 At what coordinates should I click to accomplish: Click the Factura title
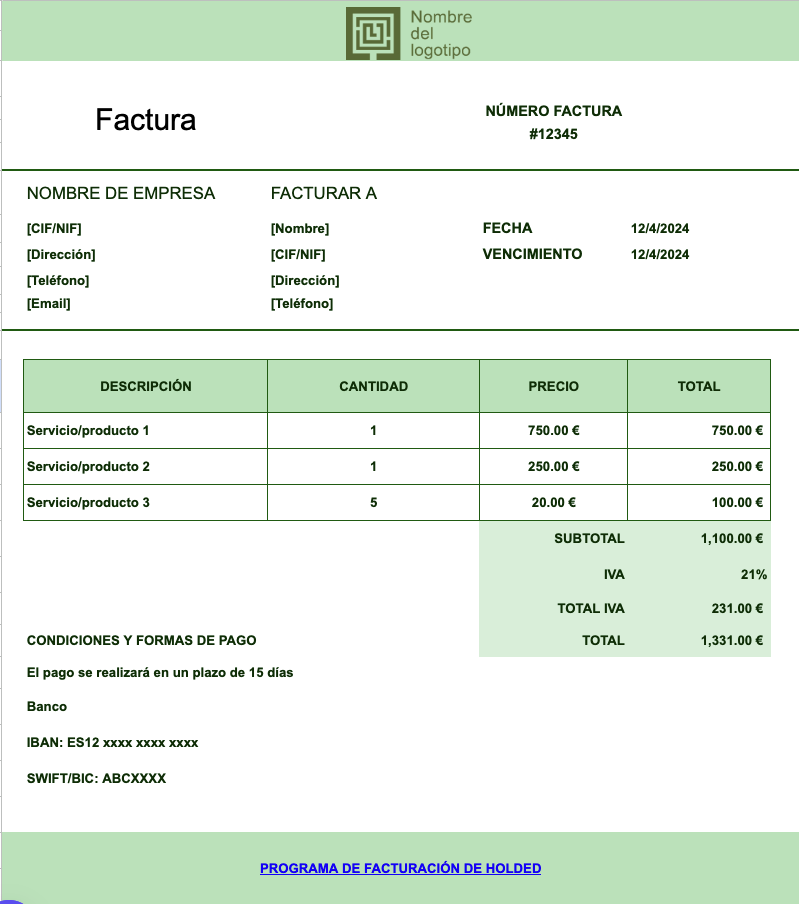pos(146,120)
